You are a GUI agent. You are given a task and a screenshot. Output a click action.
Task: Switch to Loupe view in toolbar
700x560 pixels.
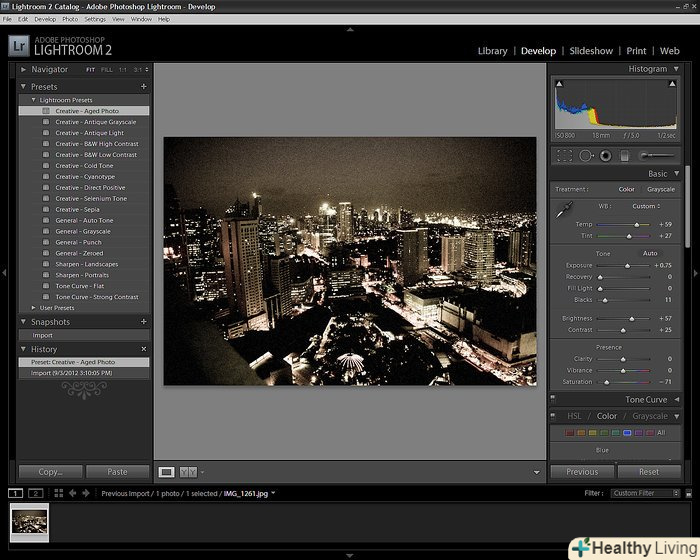(x=167, y=471)
